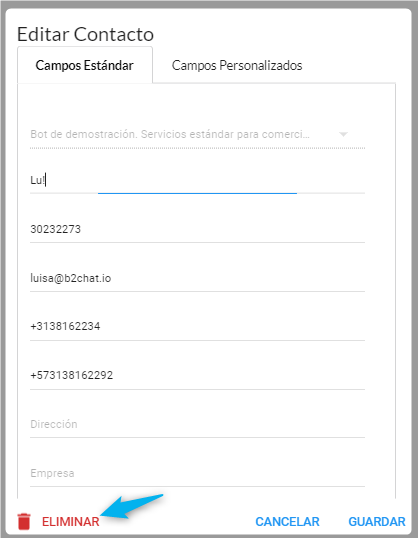The image size is (418, 538).
Task: Focus the empty Empresa field
Action: click(x=197, y=473)
